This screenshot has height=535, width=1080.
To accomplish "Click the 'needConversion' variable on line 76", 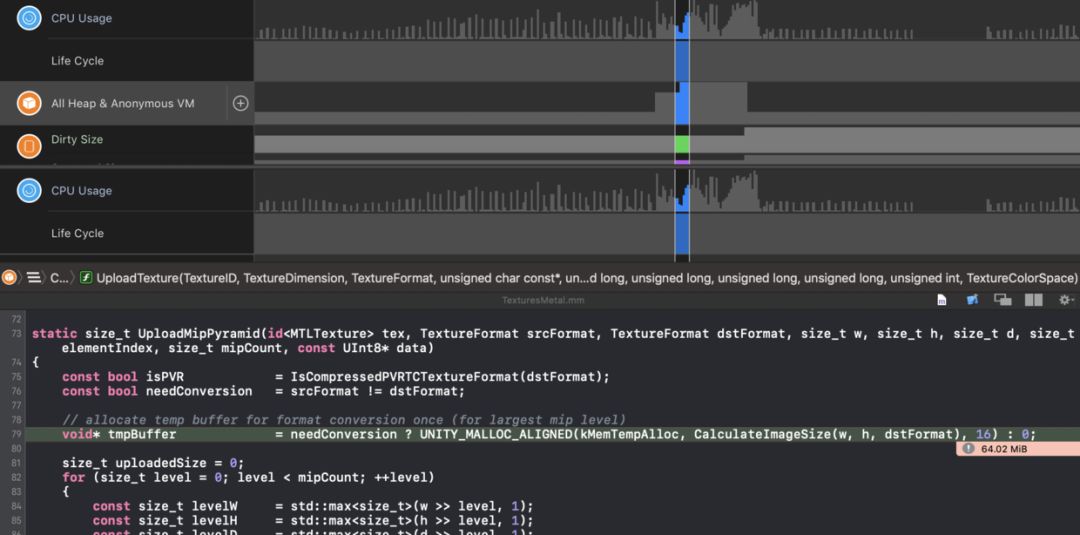I will pos(198,391).
